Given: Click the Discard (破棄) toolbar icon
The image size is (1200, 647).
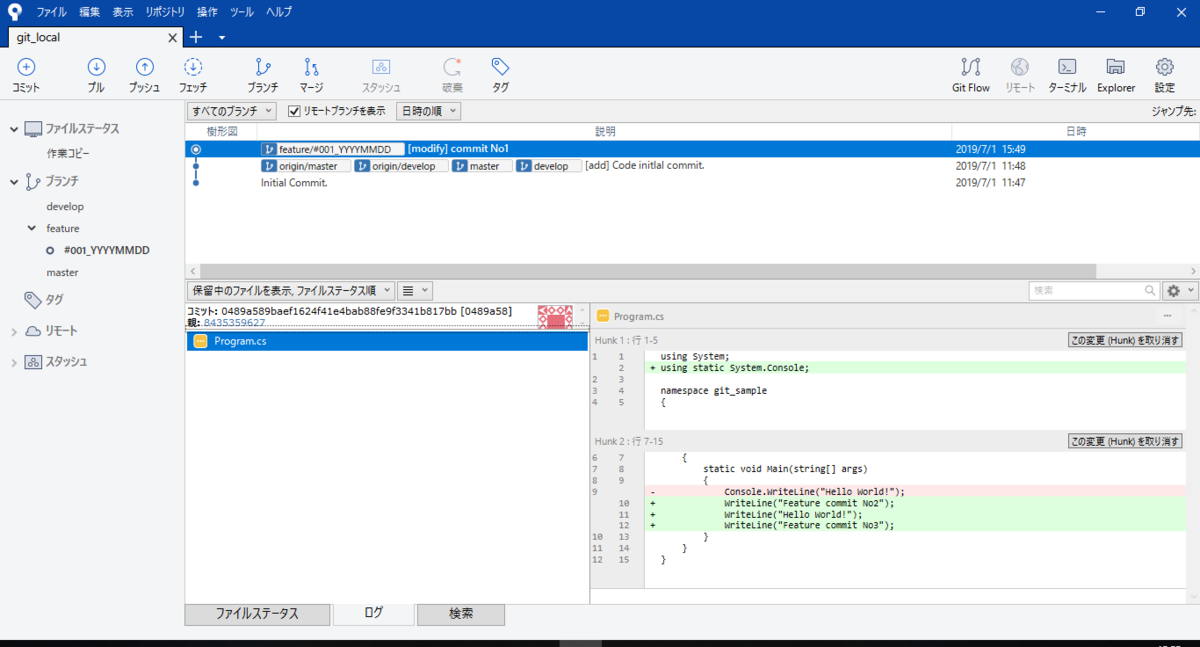Looking at the screenshot, I should point(452,67).
